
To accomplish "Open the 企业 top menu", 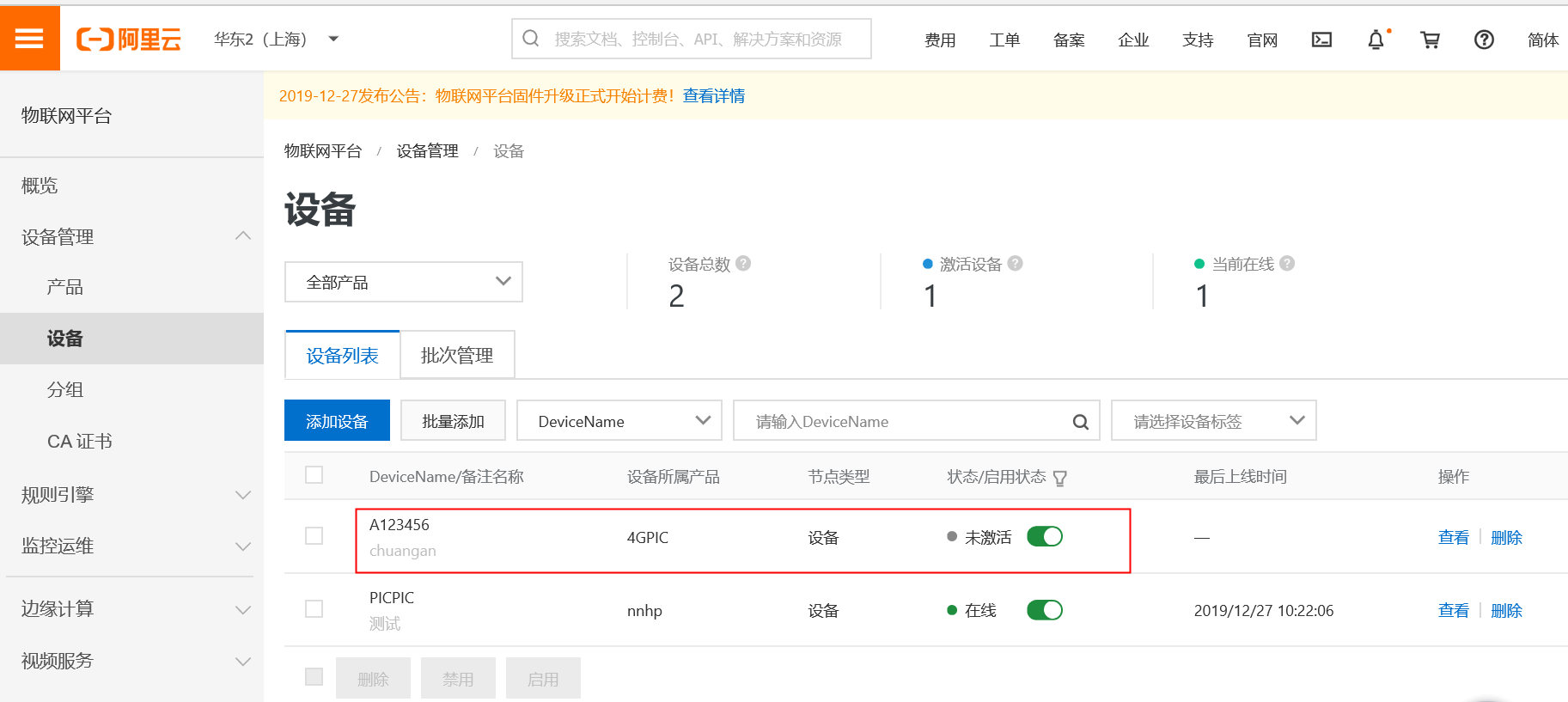I will point(1133,40).
